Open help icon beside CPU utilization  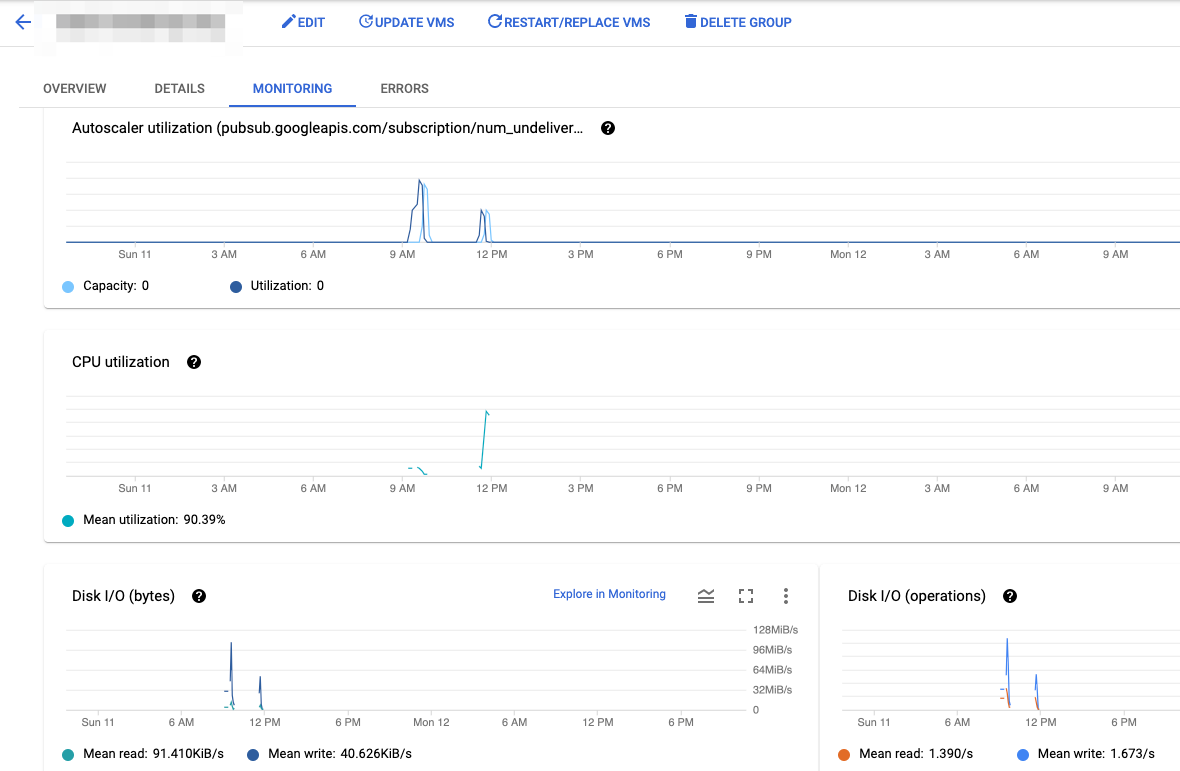coord(194,362)
